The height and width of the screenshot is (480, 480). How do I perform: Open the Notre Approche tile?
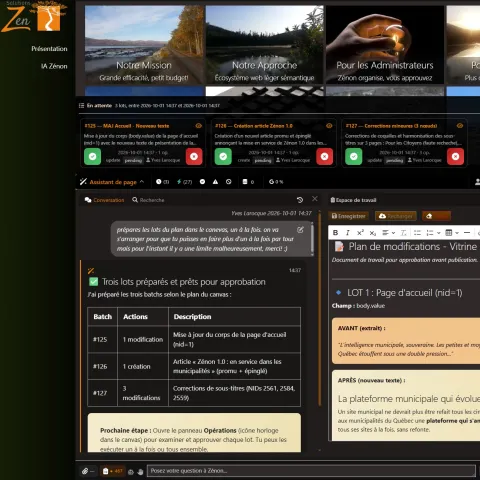pos(264,44)
